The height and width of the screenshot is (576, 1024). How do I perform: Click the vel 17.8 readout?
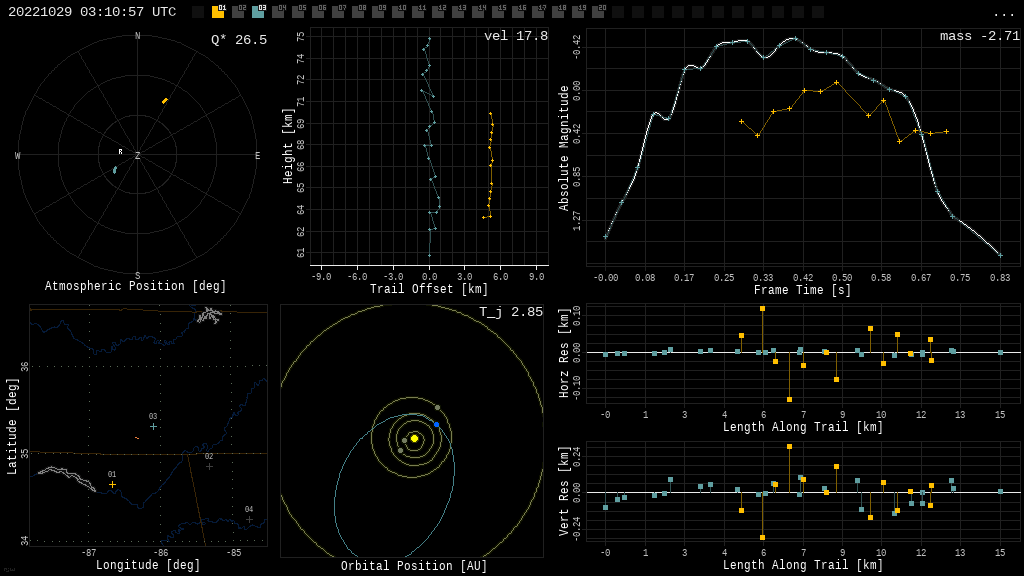tap(515, 36)
